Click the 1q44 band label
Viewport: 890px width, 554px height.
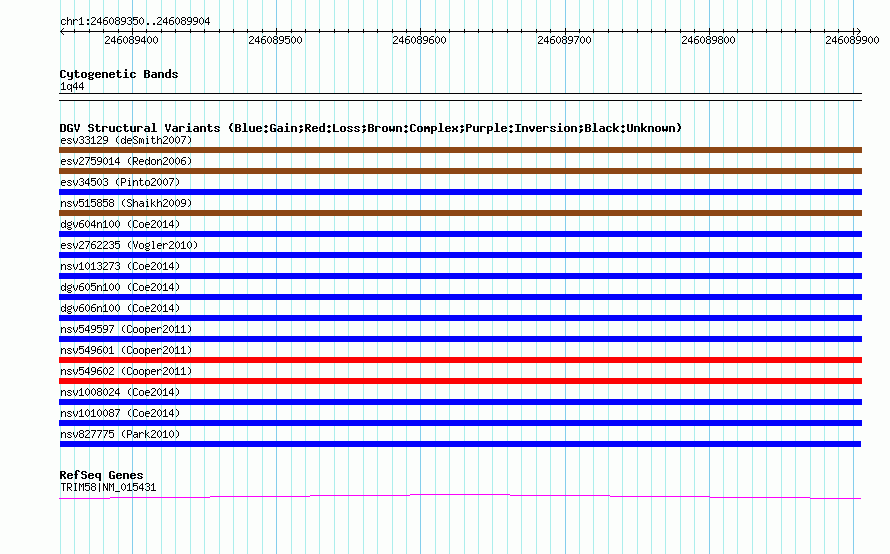click(x=72, y=86)
